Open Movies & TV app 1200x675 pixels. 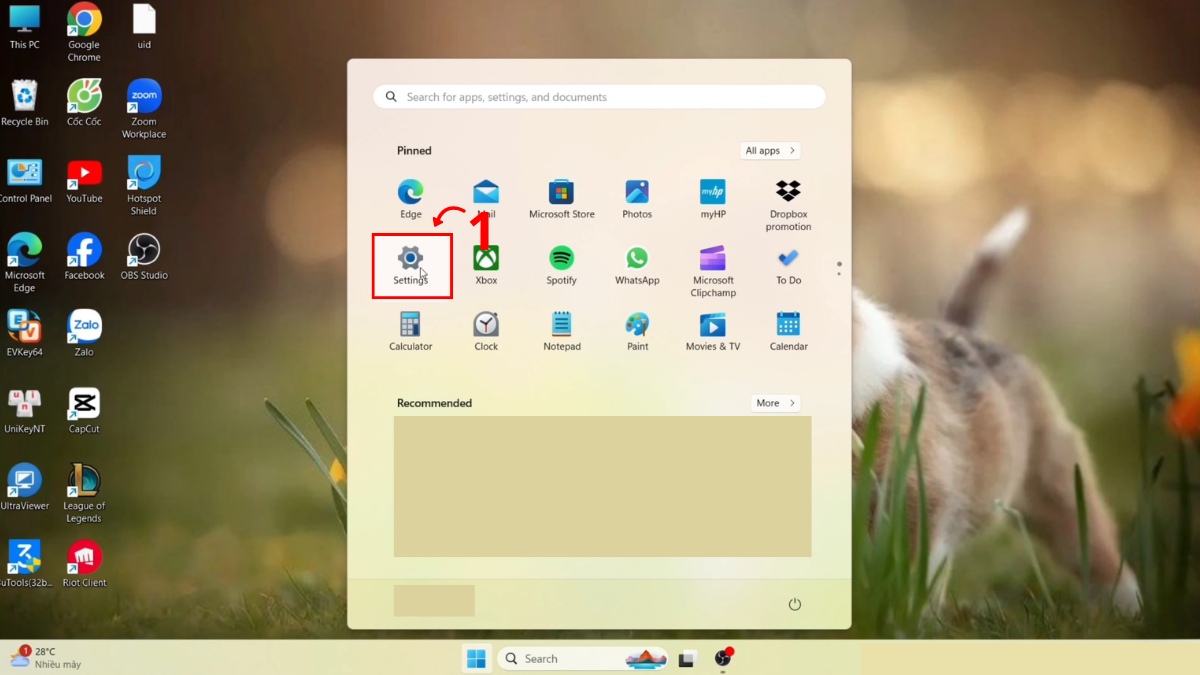713,332
